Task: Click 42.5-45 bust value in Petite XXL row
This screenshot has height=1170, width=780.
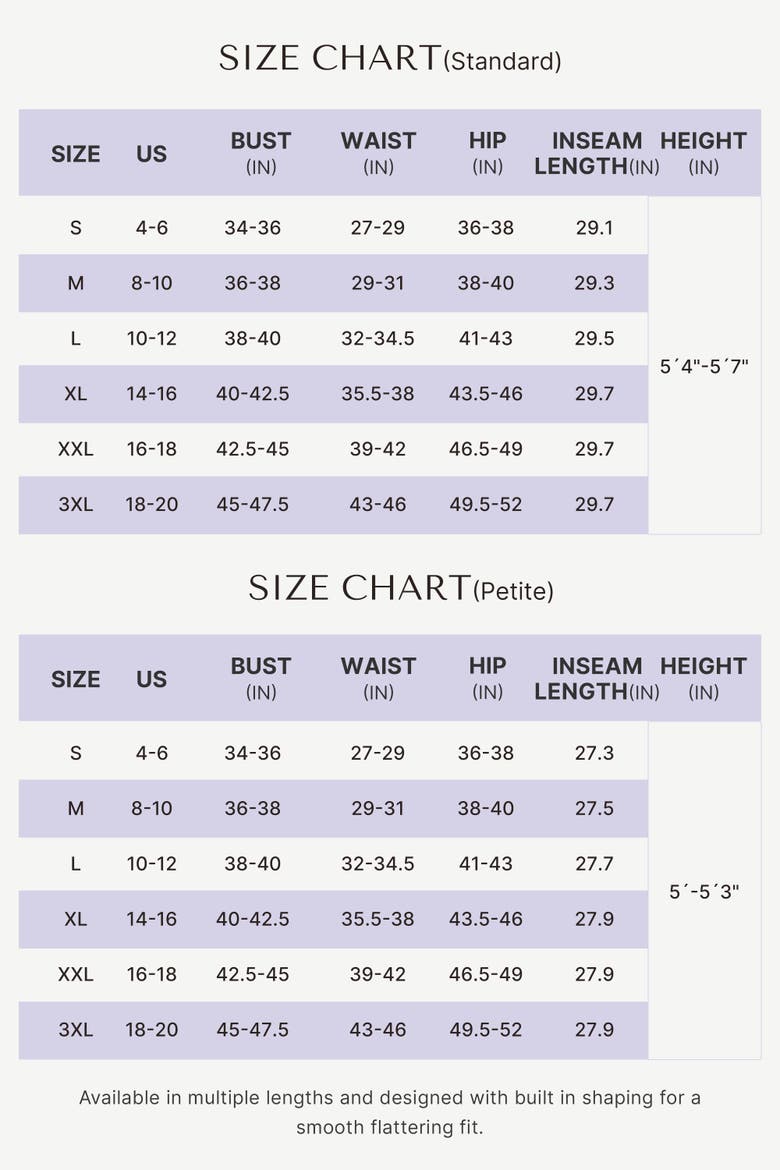Action: pos(252,975)
